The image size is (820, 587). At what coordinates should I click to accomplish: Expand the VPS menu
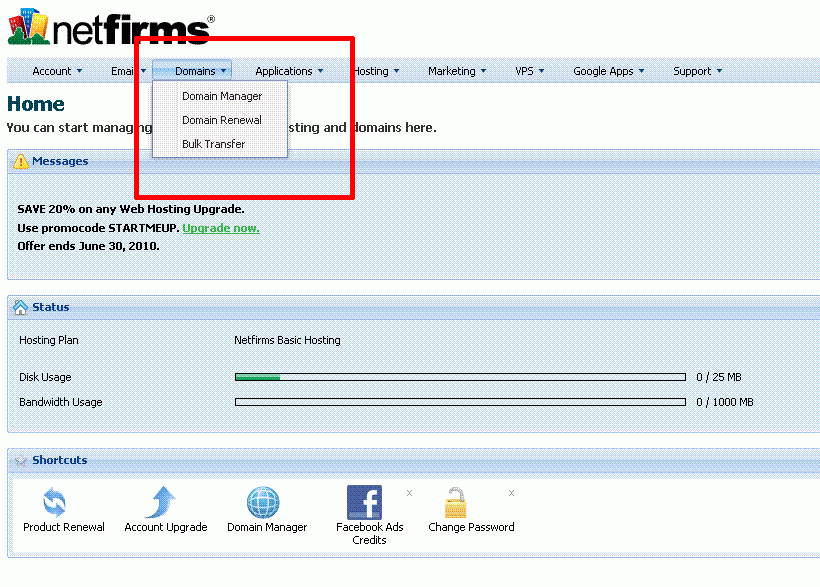(x=529, y=71)
